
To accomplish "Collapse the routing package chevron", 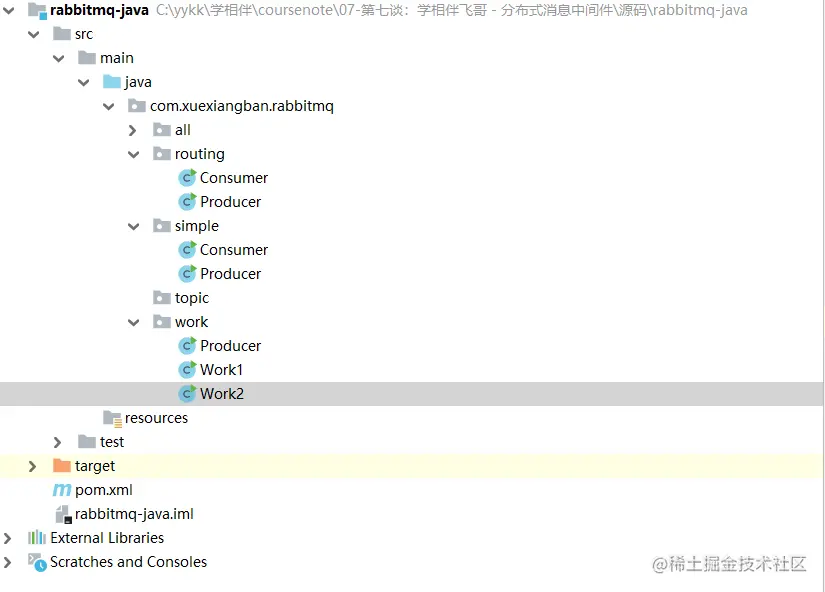I will [x=134, y=155].
